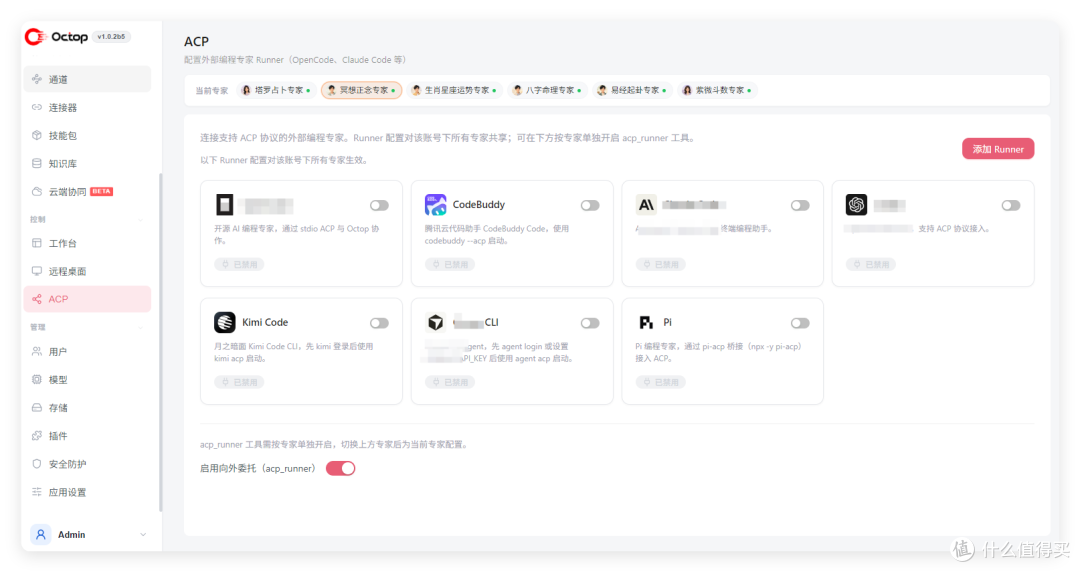Select 易经起卦专家 expert chip

tap(632, 90)
